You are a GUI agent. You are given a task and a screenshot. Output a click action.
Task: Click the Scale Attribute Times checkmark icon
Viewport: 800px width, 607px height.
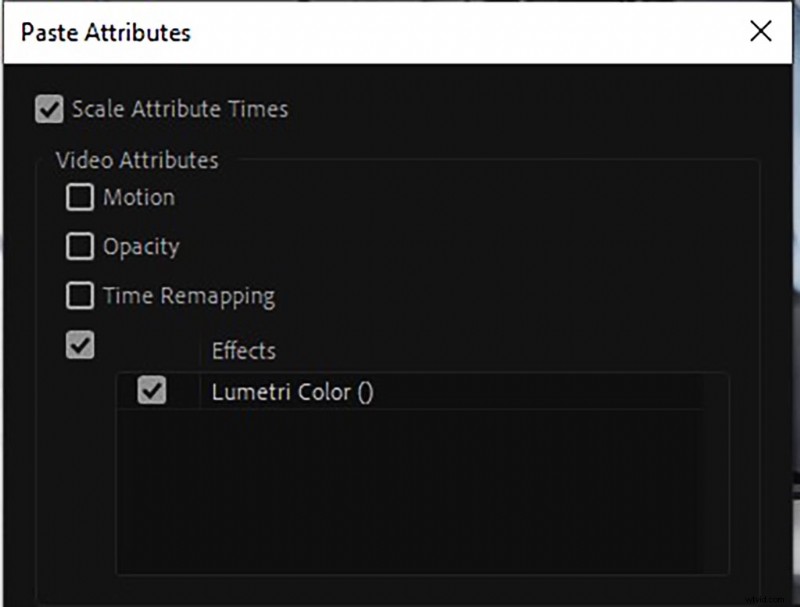coord(50,110)
